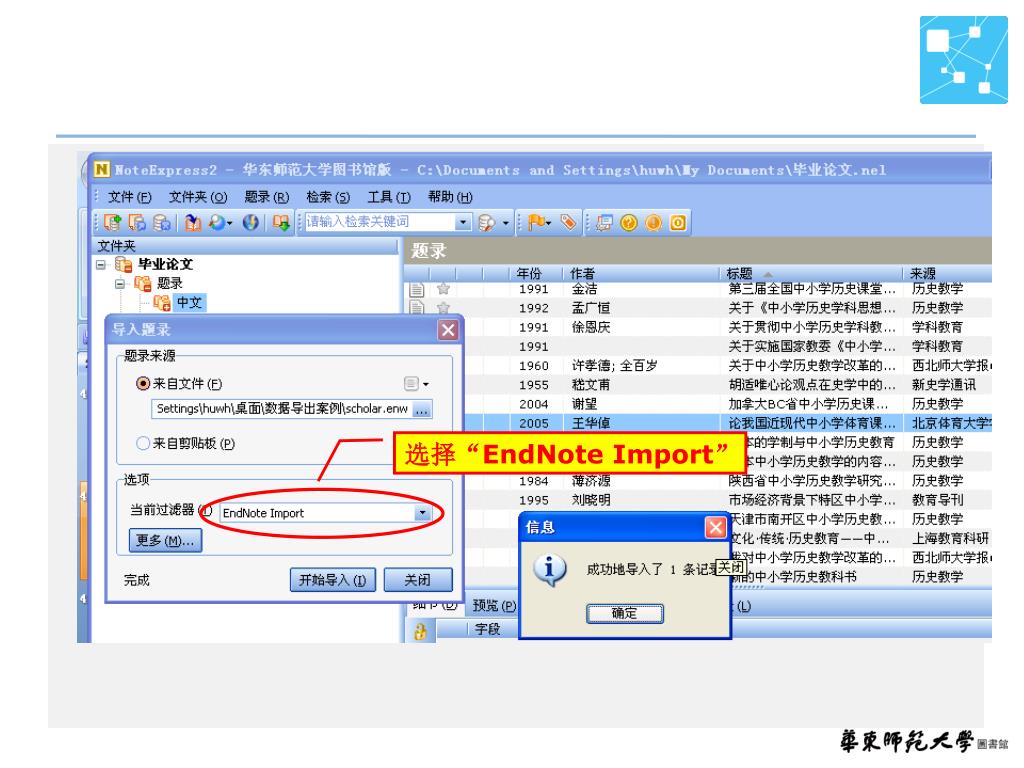Click the options window toolbar icon
This screenshot has height=768, width=1024.
pos(604,223)
